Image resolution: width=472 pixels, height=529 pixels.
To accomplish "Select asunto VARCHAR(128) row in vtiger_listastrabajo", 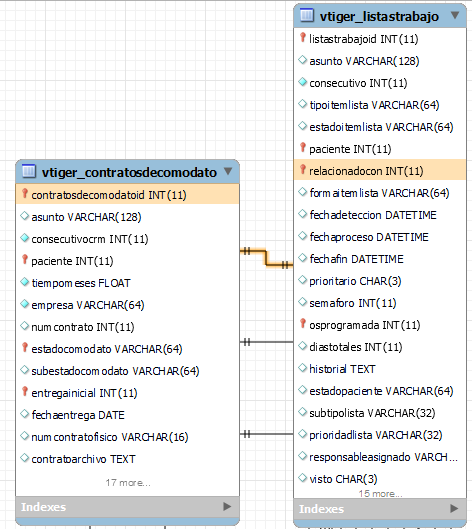I will point(380,61).
